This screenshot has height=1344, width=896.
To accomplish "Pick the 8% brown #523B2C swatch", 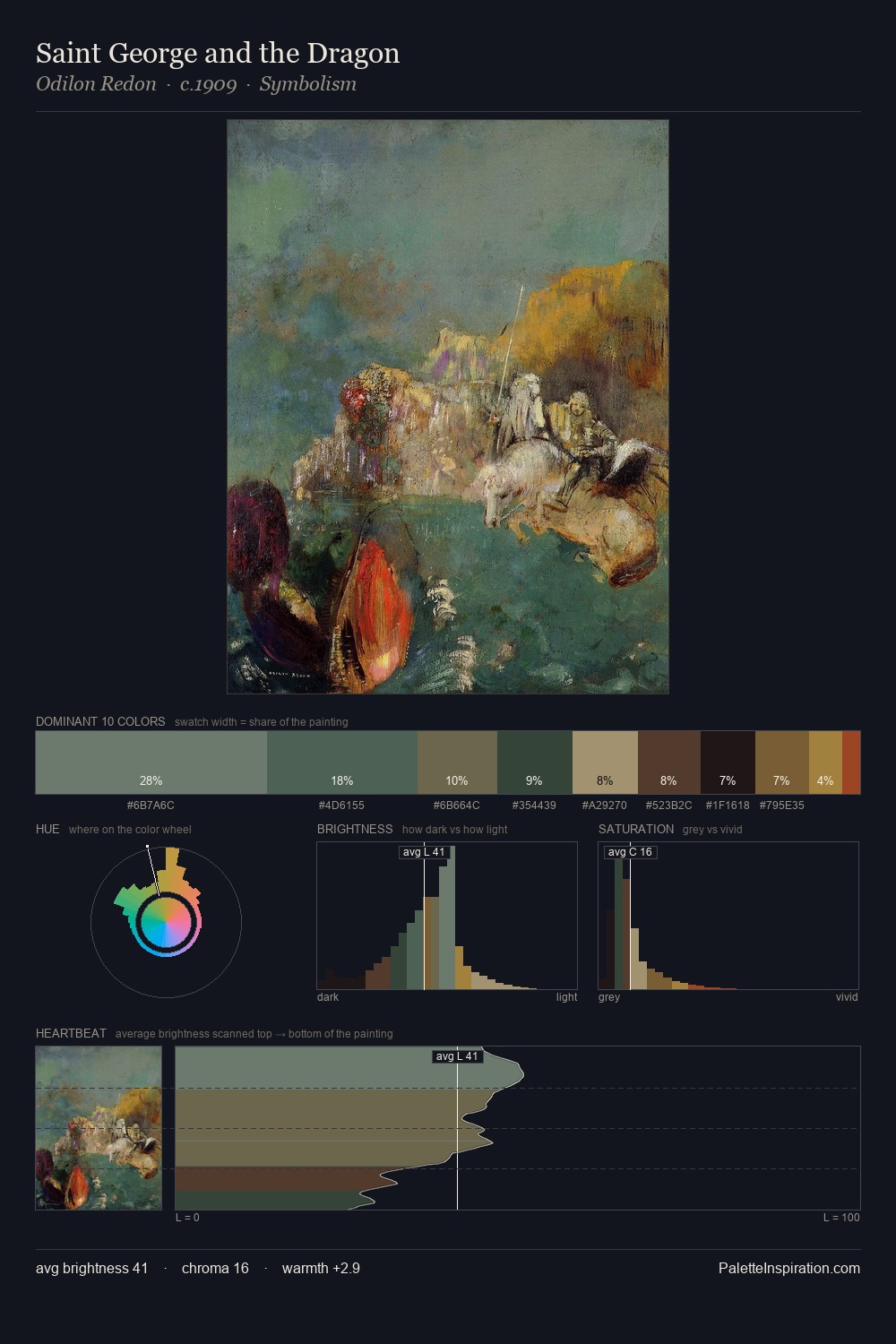I will pos(669,762).
